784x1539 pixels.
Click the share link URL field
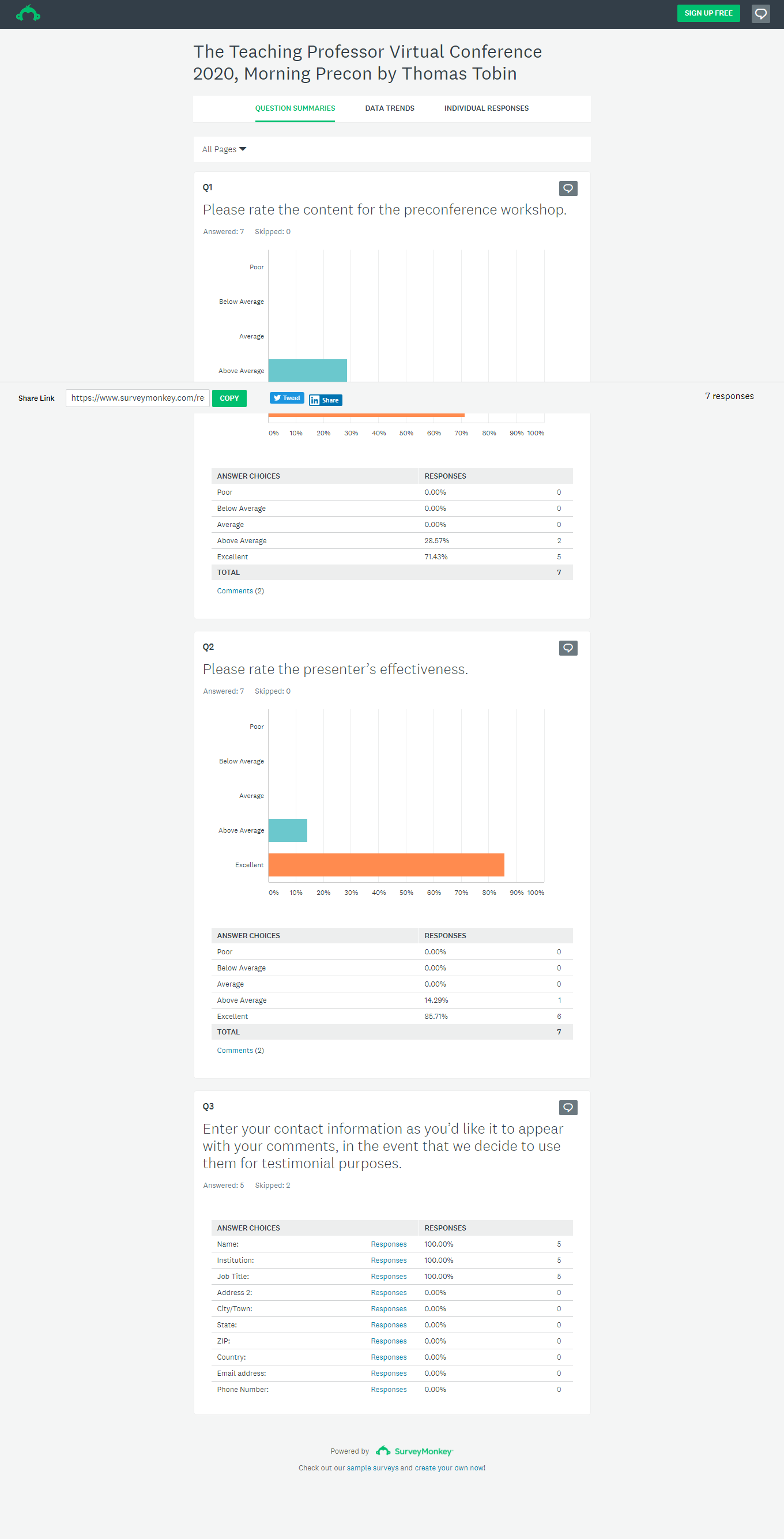point(137,398)
